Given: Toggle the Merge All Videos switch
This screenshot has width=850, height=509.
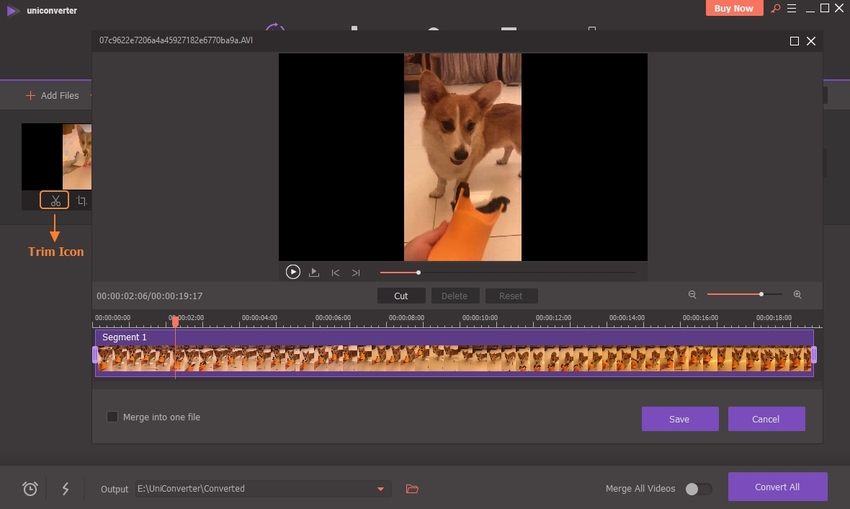Looking at the screenshot, I should tap(698, 489).
